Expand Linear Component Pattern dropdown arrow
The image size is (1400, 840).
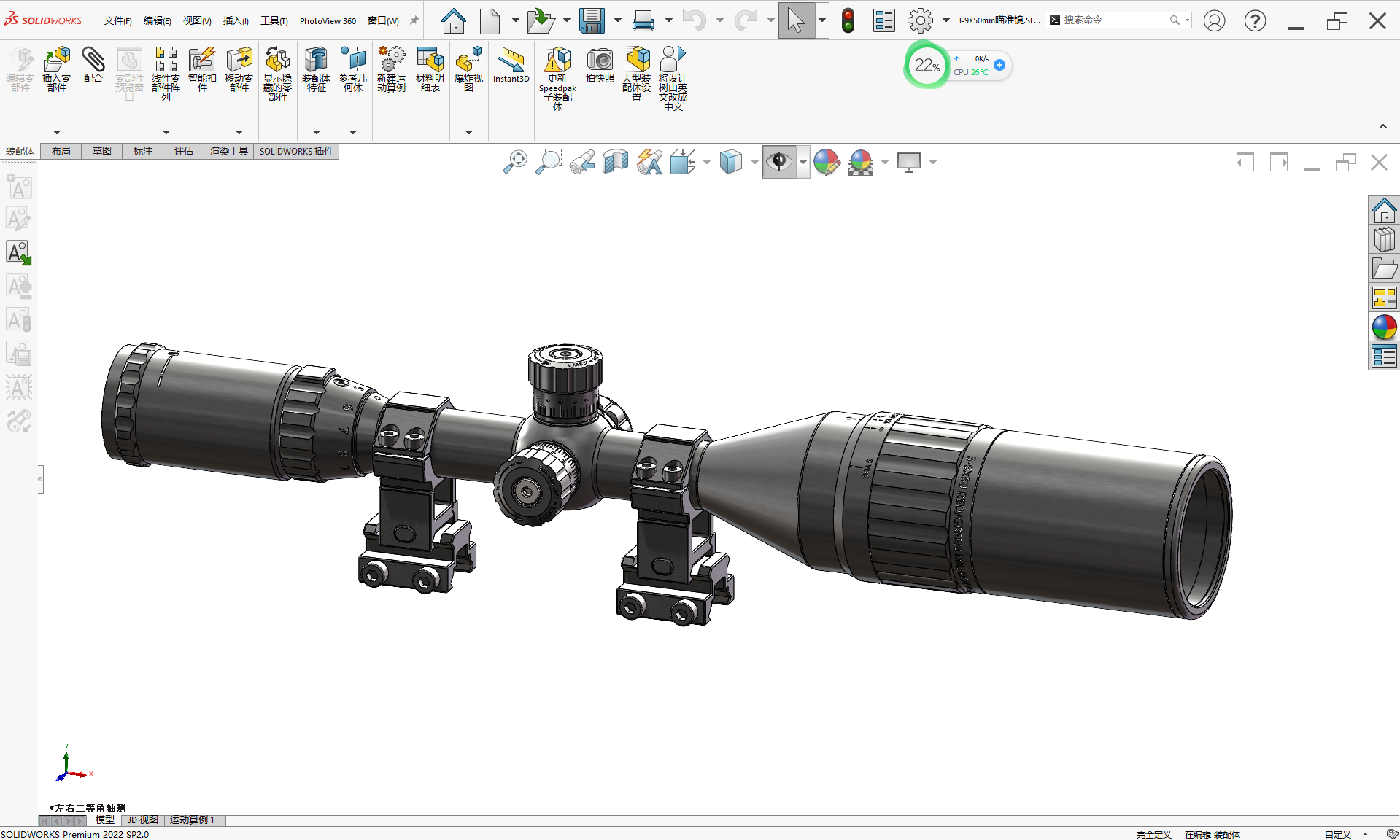(166, 132)
